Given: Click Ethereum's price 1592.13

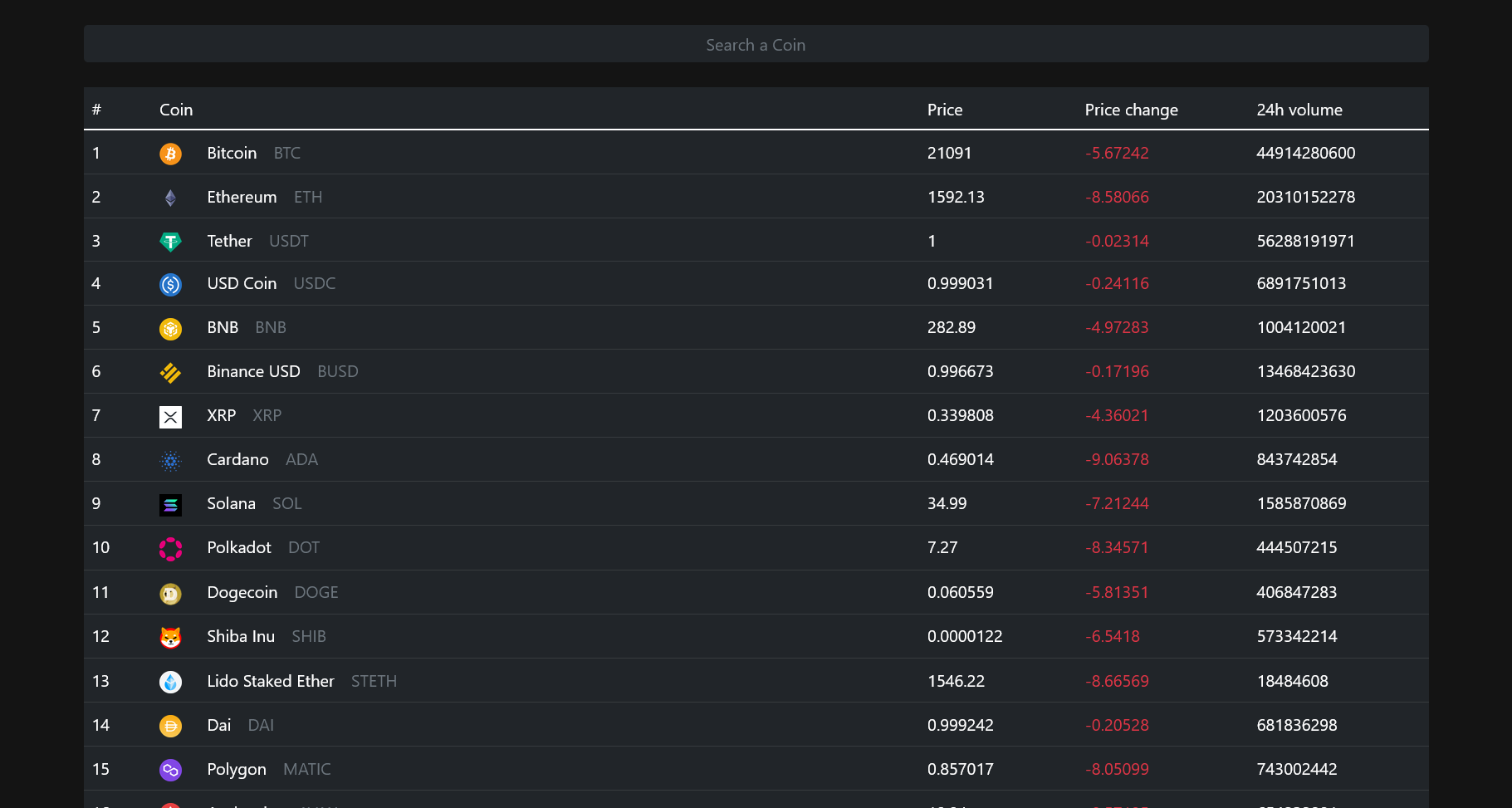Looking at the screenshot, I should pyautogui.click(x=956, y=197).
